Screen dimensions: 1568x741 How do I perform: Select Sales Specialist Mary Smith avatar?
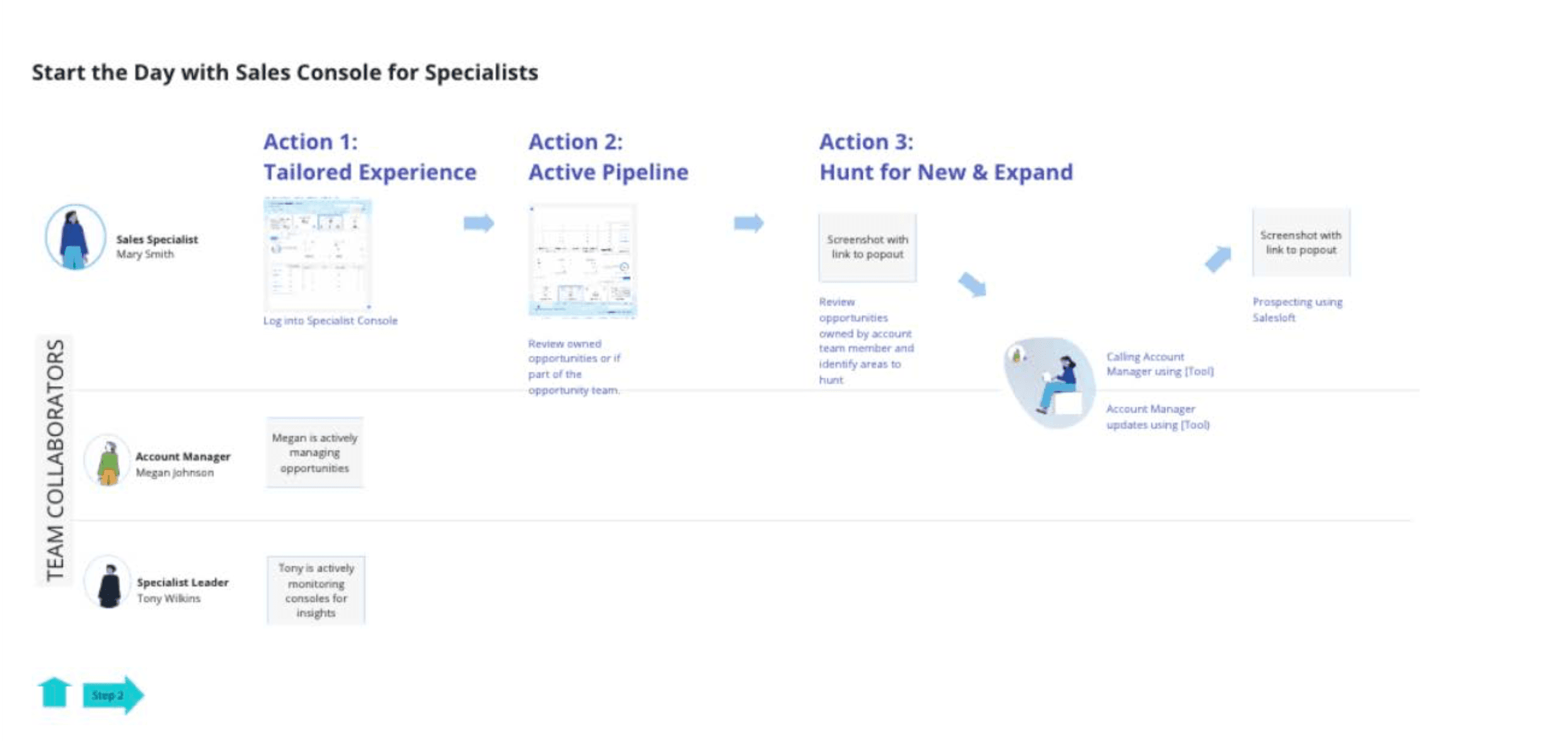pyautogui.click(x=75, y=237)
